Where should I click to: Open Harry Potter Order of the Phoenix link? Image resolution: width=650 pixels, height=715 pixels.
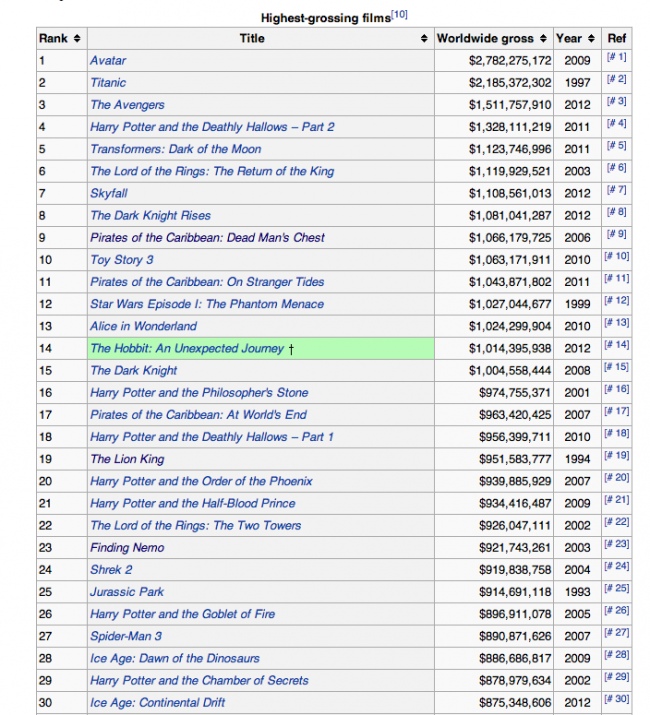pyautogui.click(x=201, y=481)
